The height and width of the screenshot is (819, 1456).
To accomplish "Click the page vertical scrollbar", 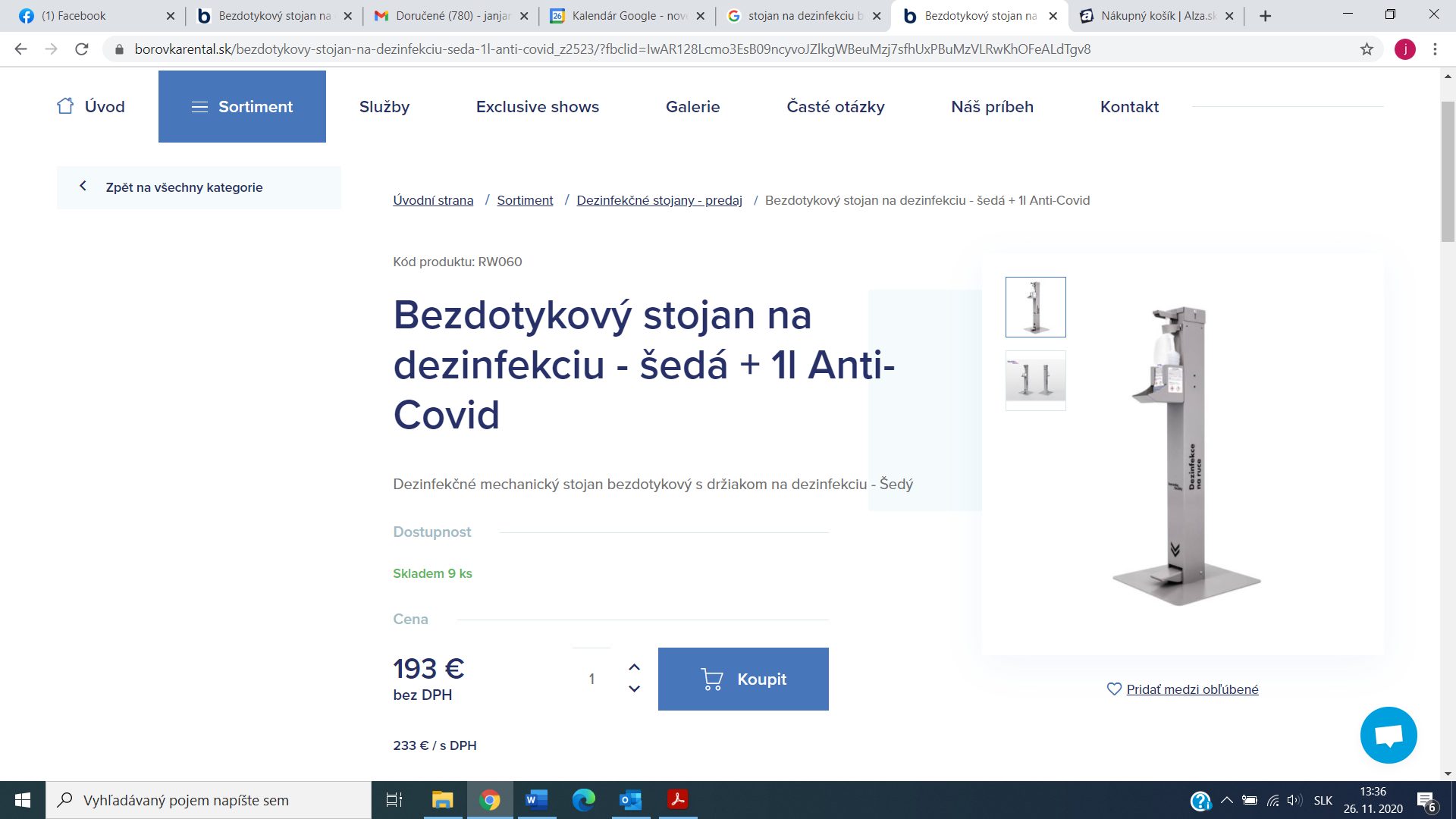I will 1448,171.
